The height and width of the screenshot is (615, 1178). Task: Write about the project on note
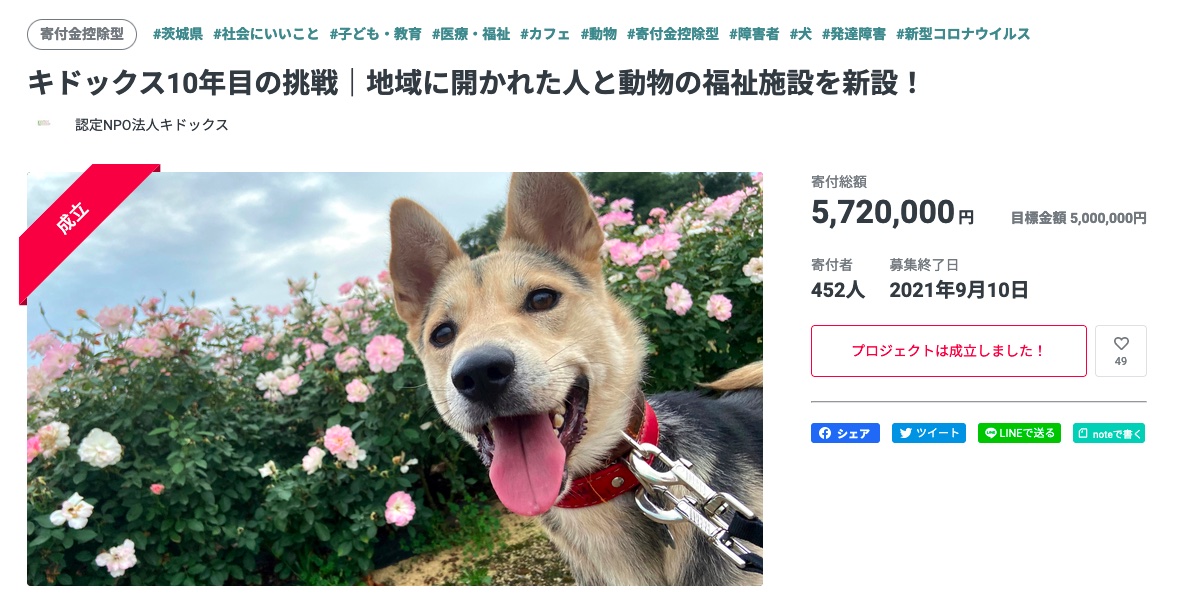(1109, 433)
